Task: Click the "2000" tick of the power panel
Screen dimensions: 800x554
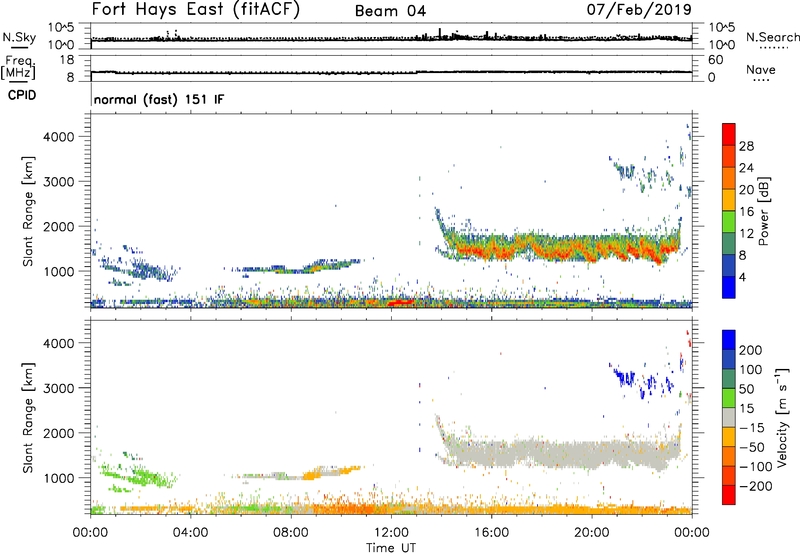Action: (x=59, y=226)
